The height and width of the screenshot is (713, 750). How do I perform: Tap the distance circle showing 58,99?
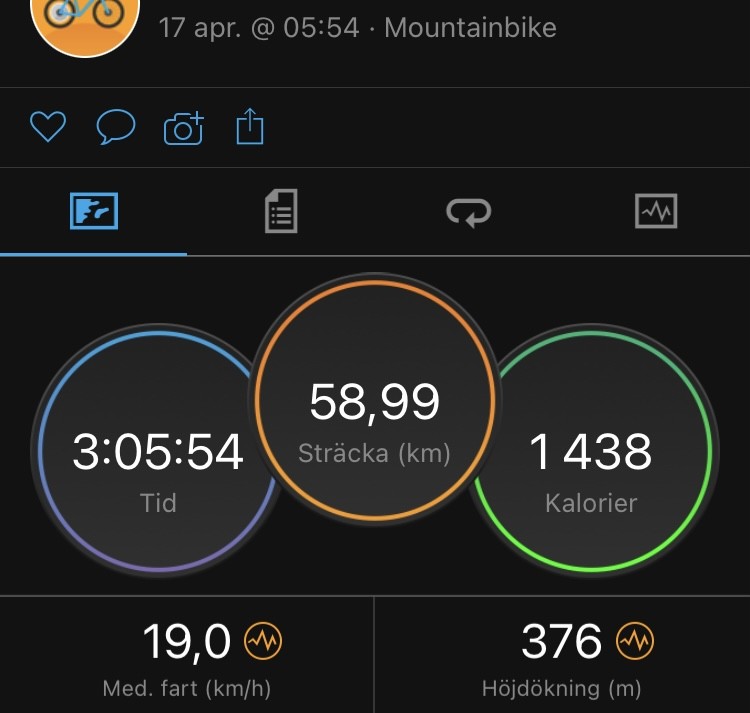coord(375,400)
